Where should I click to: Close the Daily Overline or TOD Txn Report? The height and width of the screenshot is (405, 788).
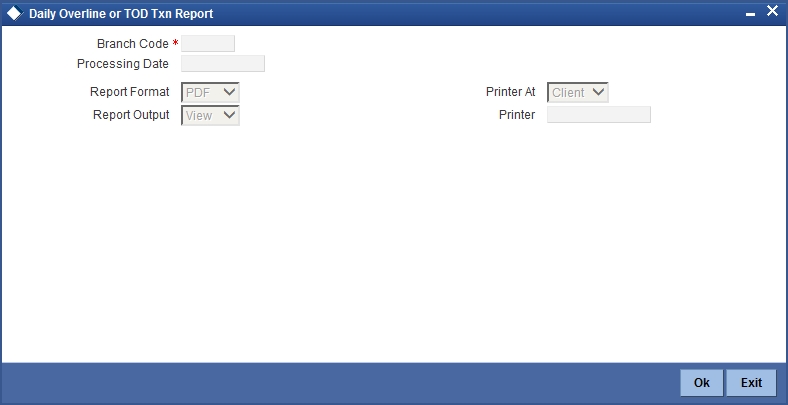tap(772, 11)
